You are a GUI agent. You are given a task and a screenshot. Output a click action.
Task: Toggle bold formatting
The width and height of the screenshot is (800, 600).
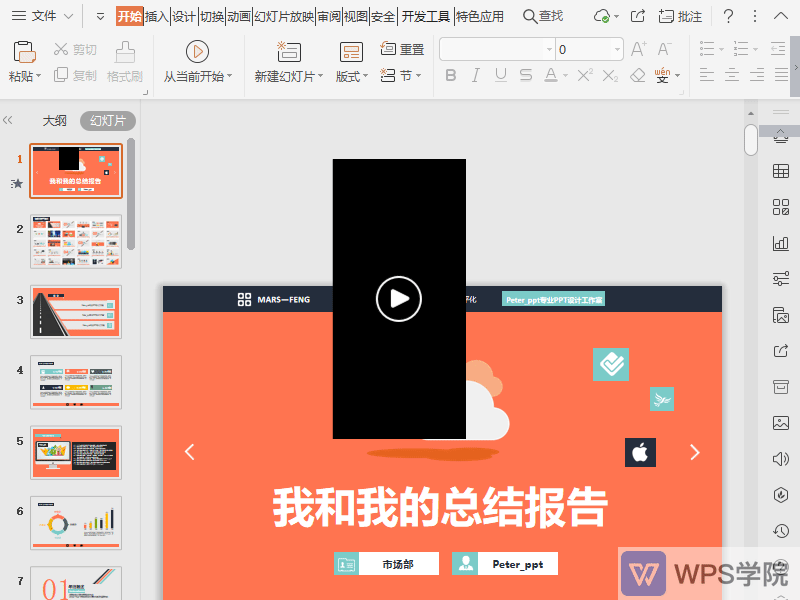(x=450, y=75)
